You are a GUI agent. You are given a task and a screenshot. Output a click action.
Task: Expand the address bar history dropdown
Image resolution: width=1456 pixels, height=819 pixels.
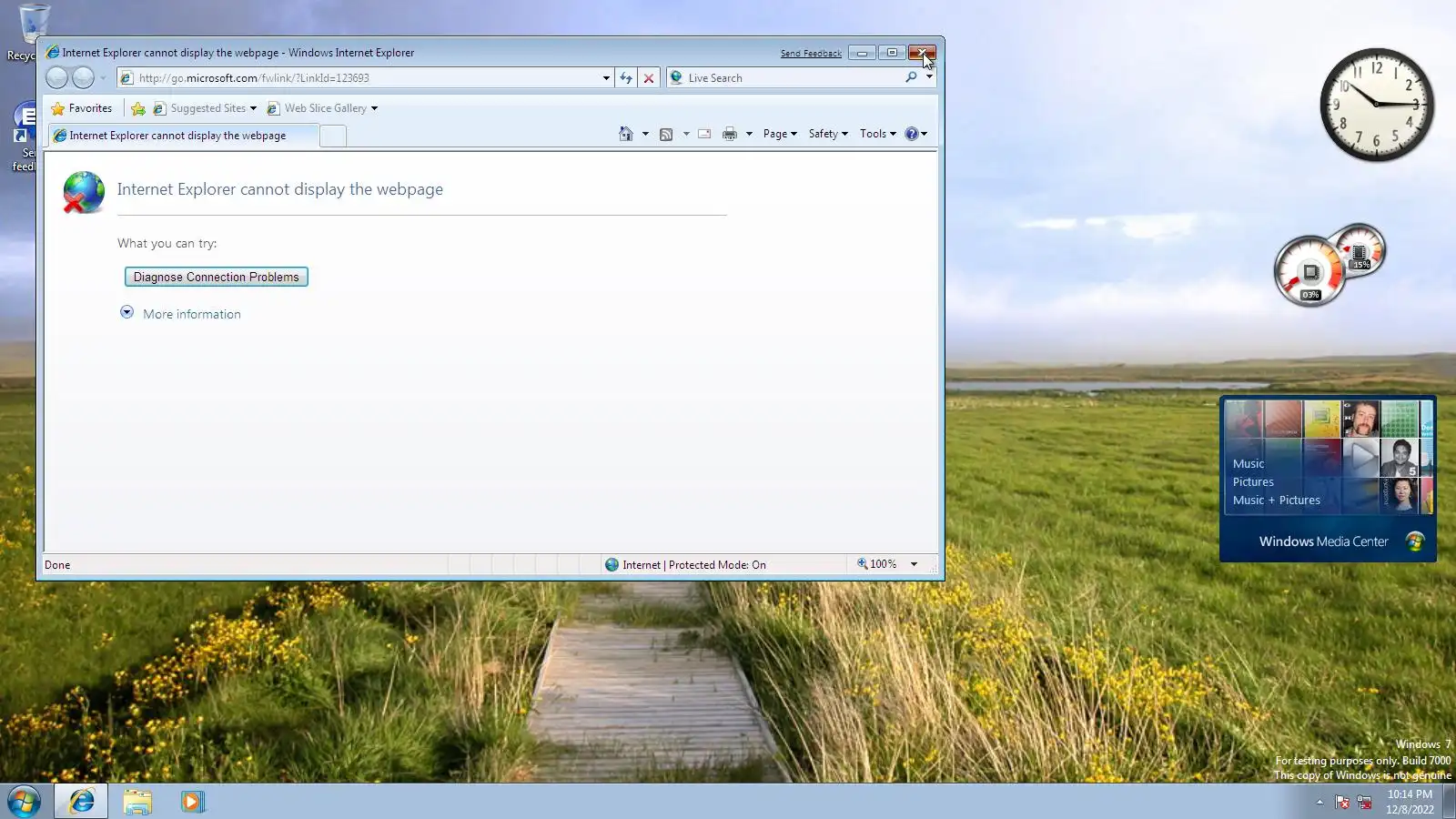point(606,78)
